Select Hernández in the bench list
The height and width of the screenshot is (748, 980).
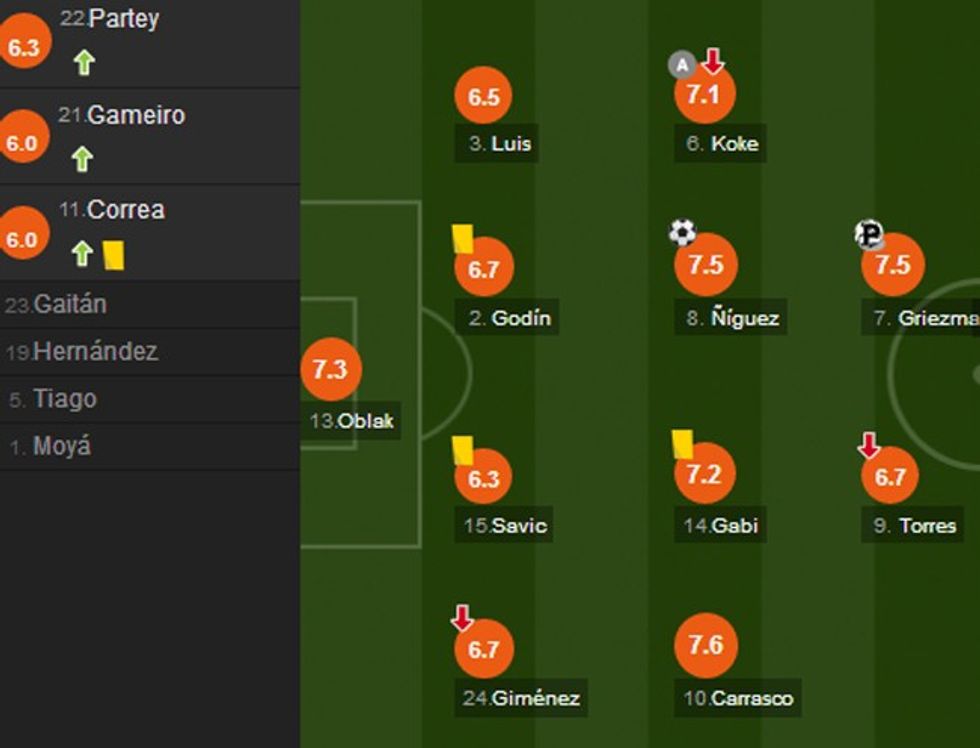click(x=95, y=352)
